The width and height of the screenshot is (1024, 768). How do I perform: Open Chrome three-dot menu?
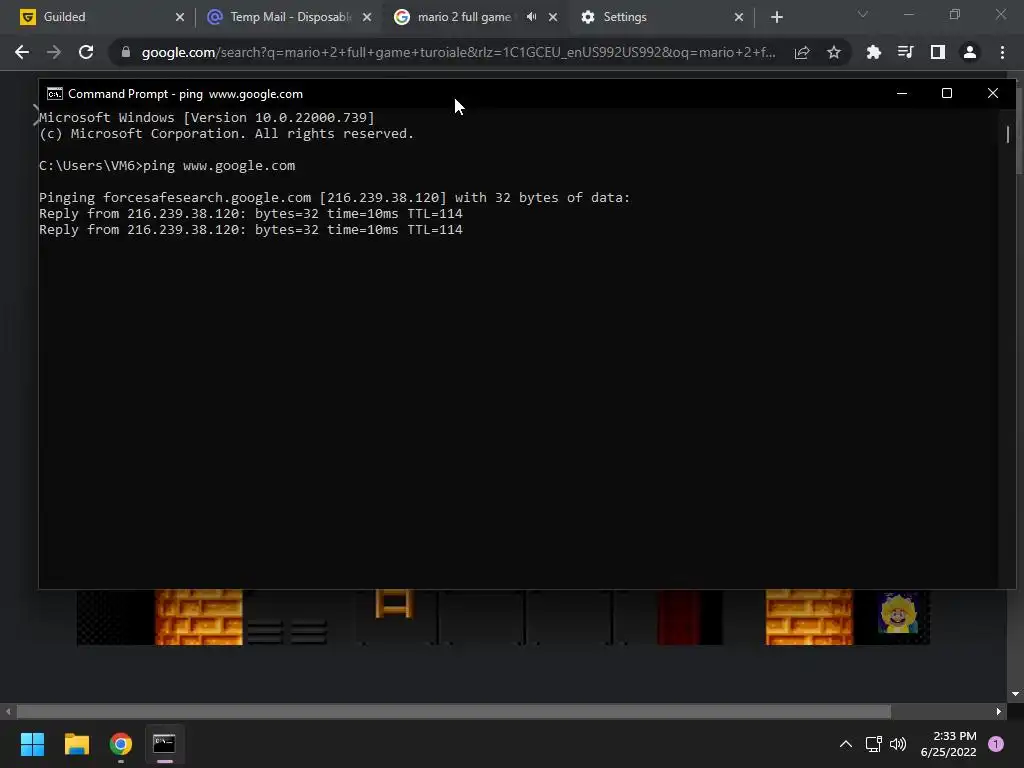(x=1002, y=52)
